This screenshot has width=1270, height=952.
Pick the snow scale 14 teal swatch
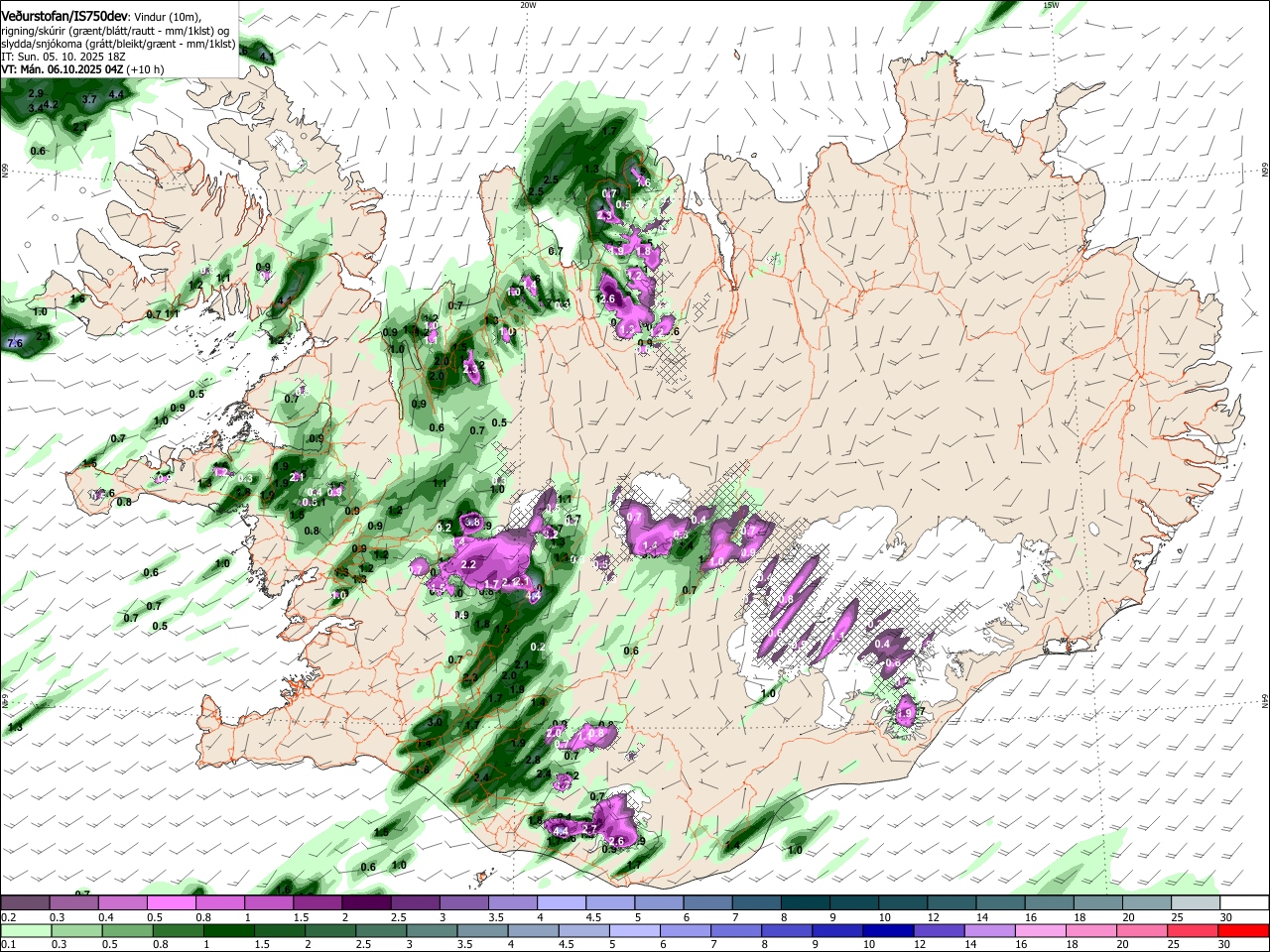(998, 903)
